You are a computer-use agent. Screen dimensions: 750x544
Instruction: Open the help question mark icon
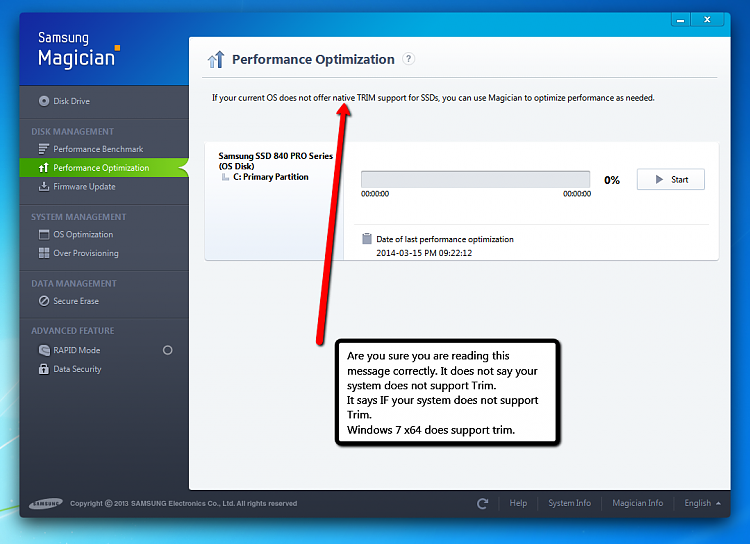coord(408,59)
